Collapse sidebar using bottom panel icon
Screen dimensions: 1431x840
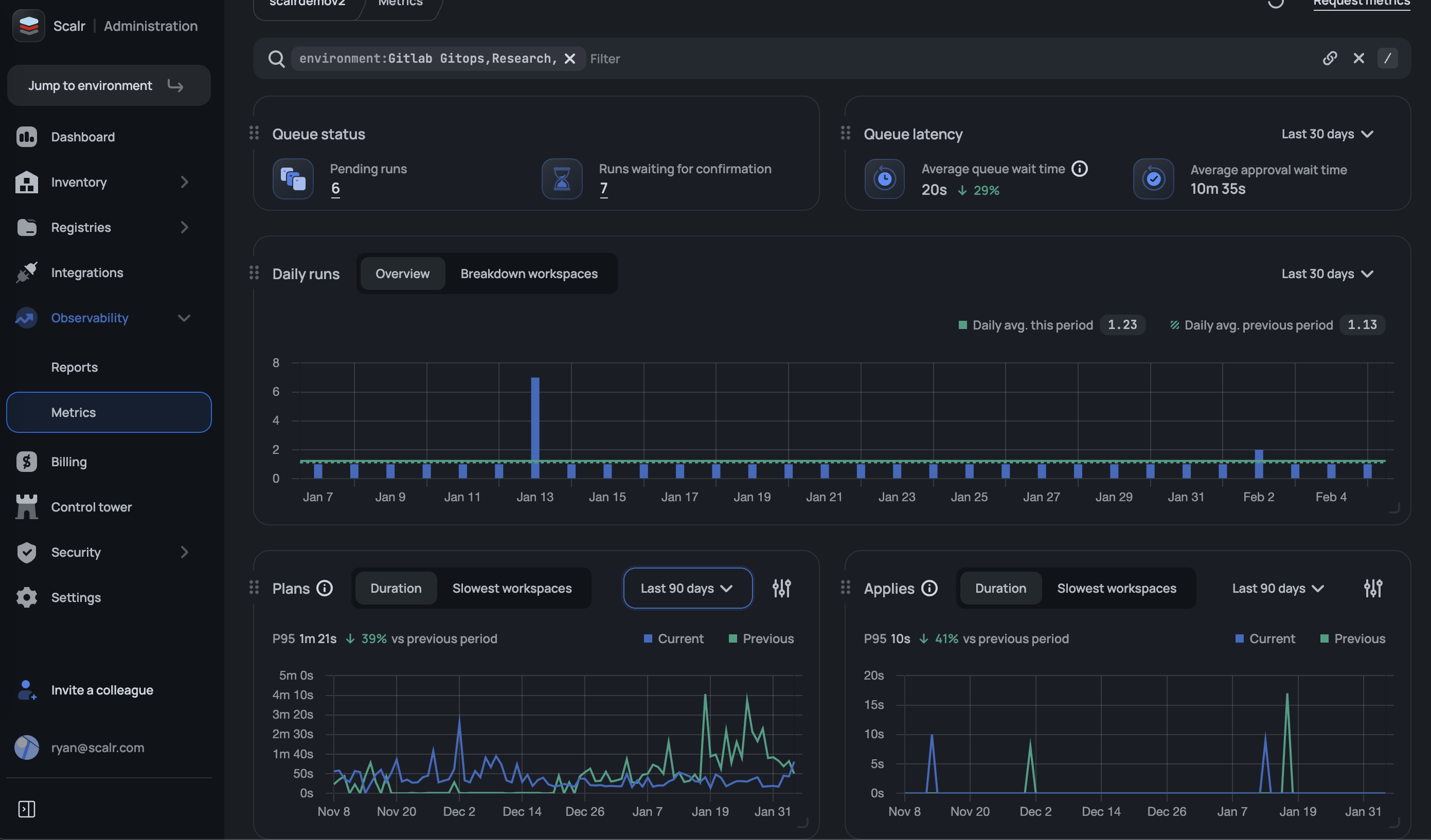coord(27,809)
